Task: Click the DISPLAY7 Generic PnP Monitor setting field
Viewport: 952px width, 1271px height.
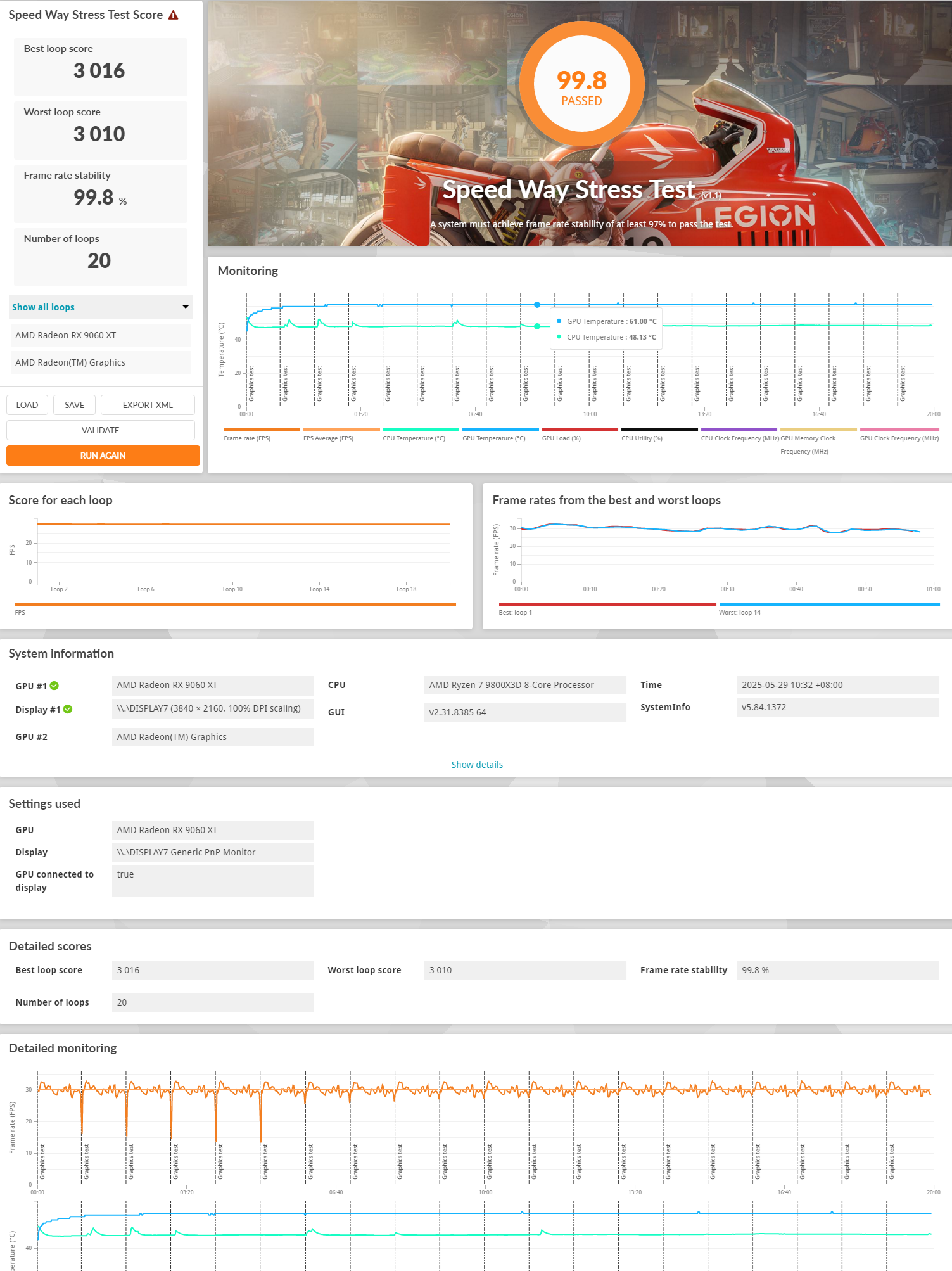Action: pos(213,852)
